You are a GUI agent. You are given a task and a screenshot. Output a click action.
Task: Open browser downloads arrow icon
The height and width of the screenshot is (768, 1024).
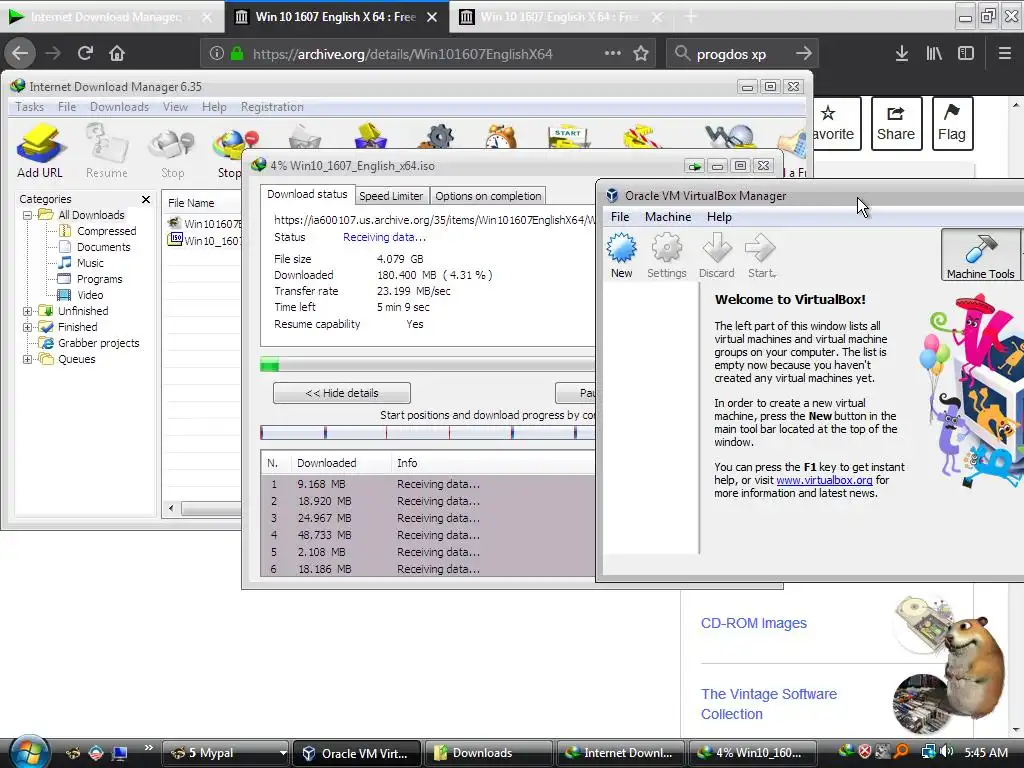click(x=901, y=54)
